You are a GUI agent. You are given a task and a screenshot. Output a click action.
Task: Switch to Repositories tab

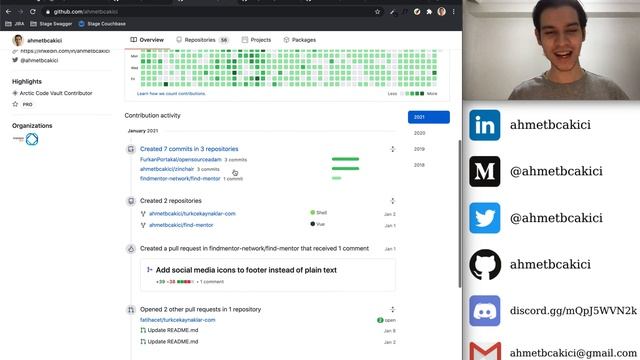202,40
